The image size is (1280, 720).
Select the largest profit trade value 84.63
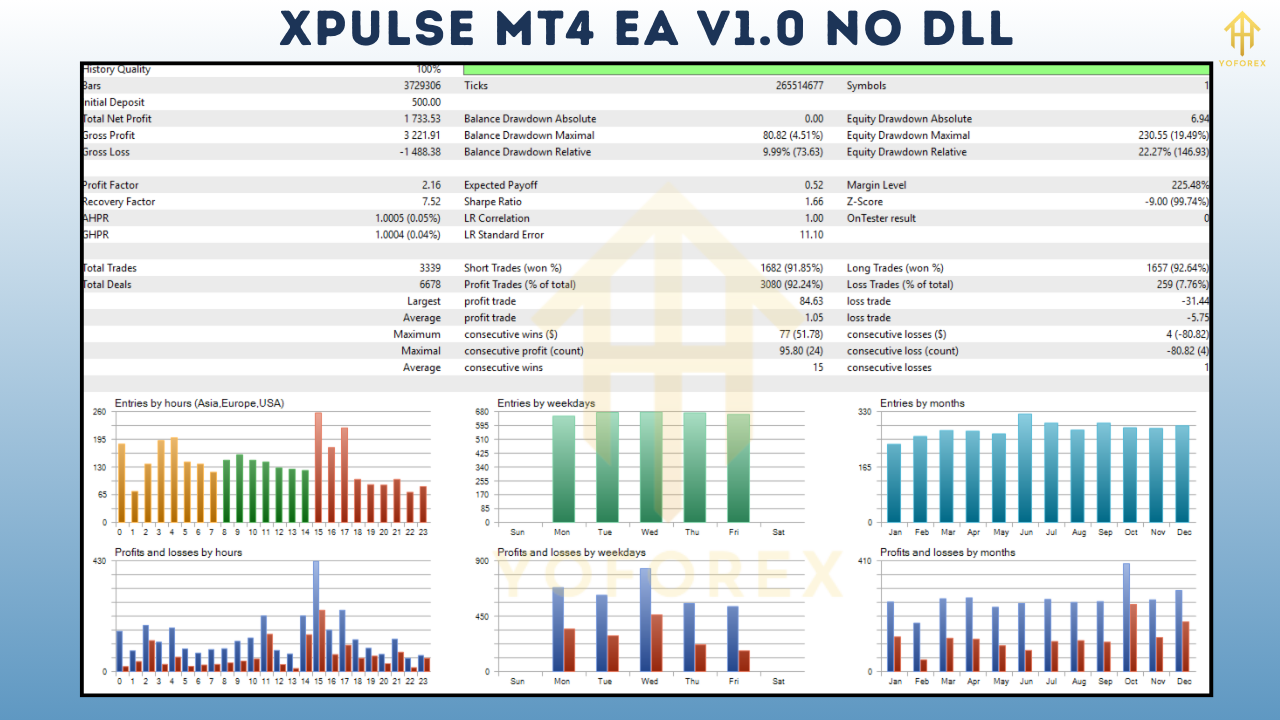[812, 301]
